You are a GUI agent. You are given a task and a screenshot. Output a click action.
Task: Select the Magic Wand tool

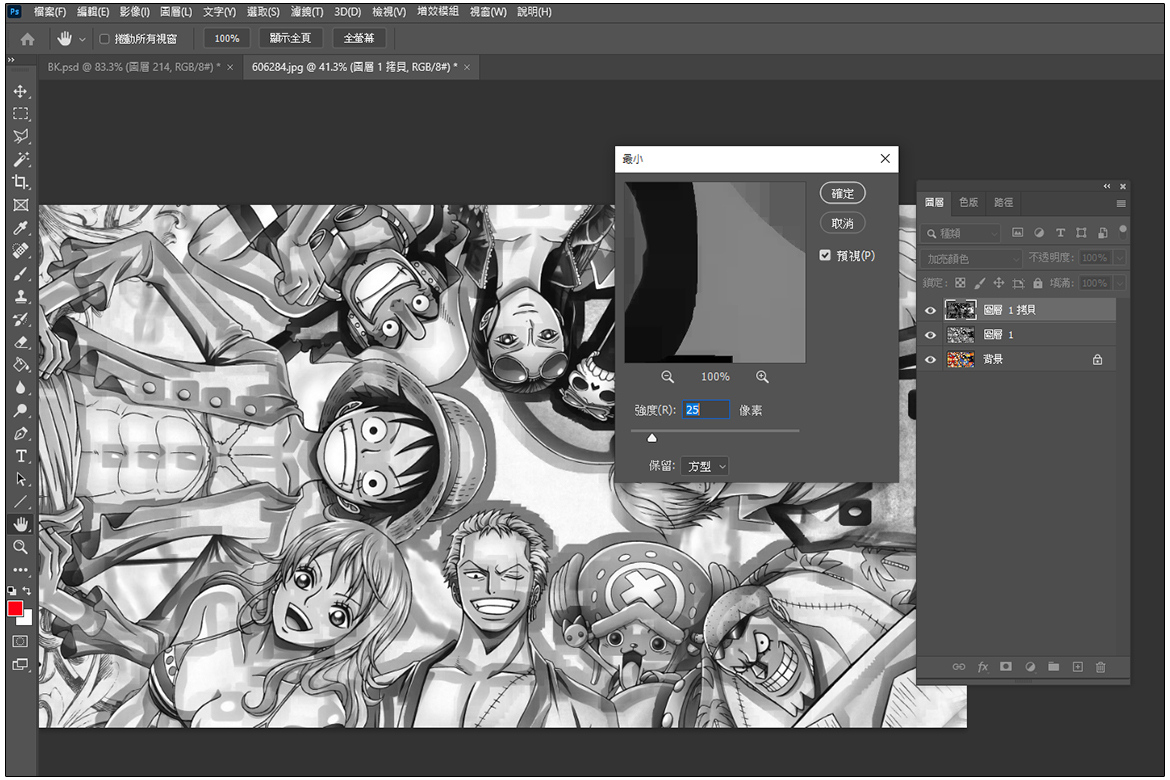pyautogui.click(x=20, y=159)
